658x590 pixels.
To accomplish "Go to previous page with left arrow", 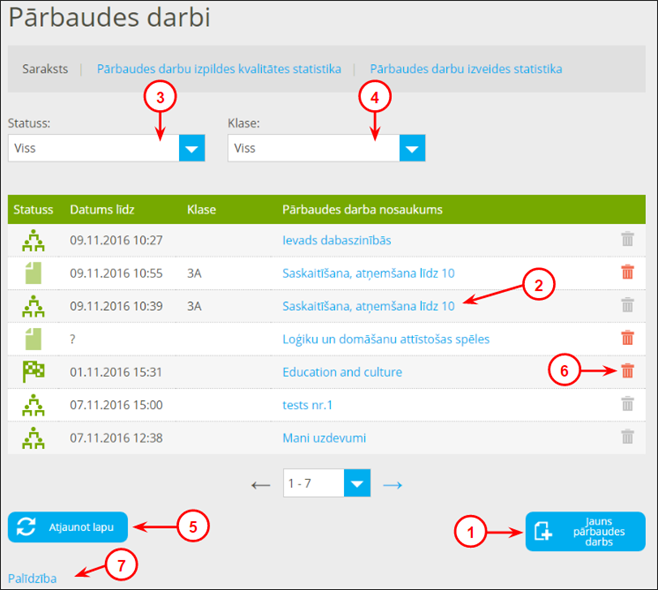I will [x=261, y=485].
